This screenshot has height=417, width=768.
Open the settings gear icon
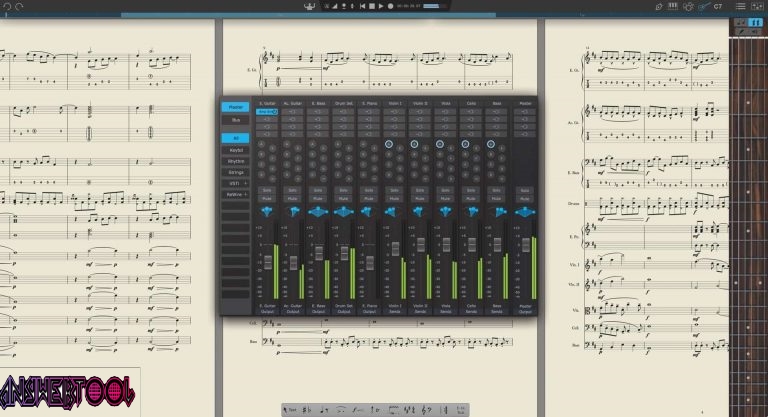[689, 6]
